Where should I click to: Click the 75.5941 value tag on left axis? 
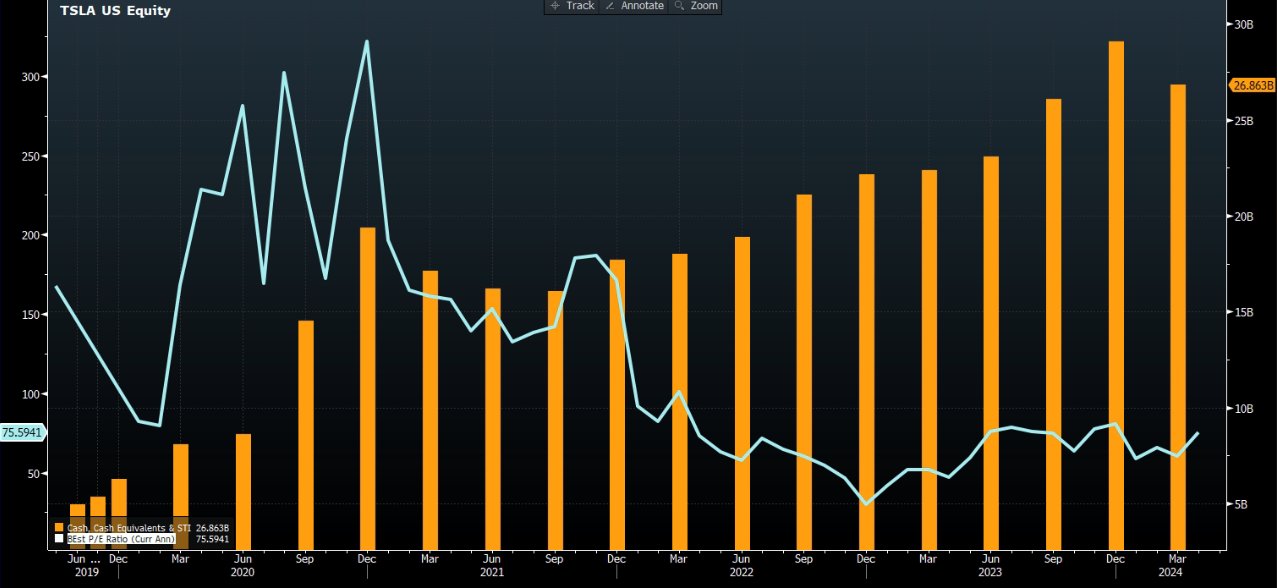click(x=22, y=433)
